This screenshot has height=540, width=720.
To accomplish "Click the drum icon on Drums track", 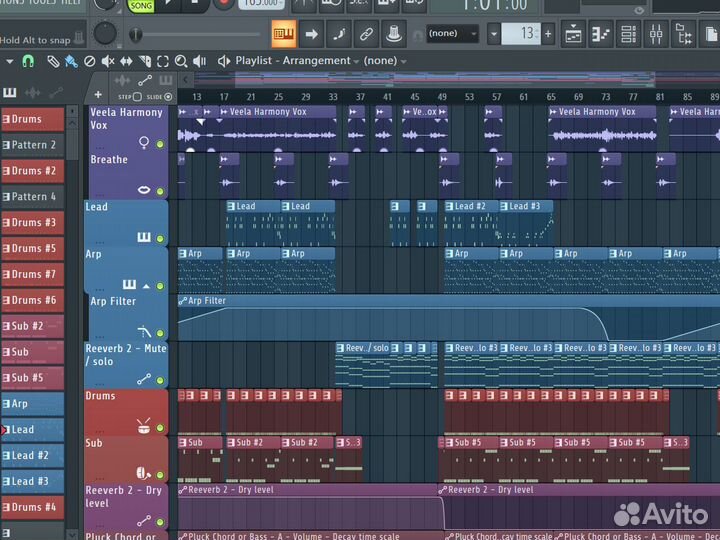I will (x=143, y=426).
